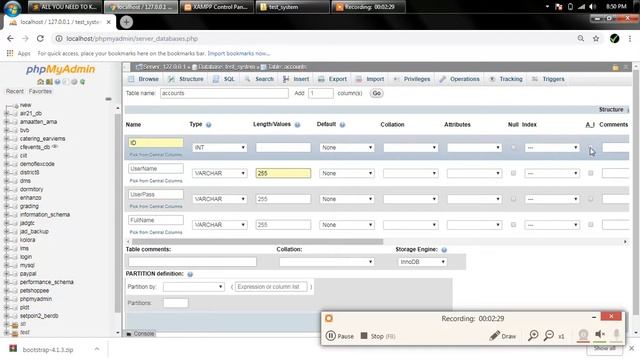Open VARCHAR type dropdown for UserName row
Screen dimensions: 640x360
tap(220, 173)
